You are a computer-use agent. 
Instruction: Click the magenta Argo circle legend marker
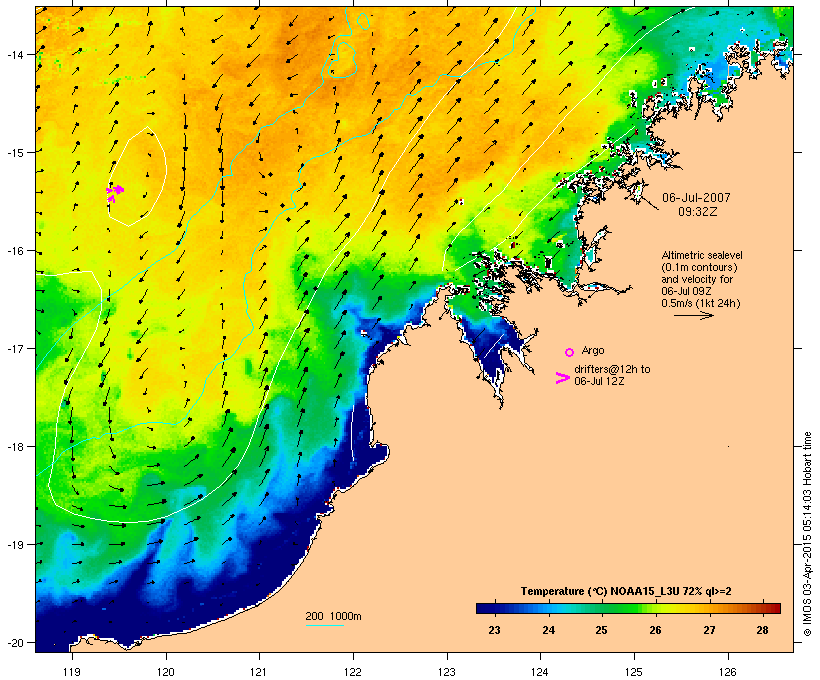pyautogui.click(x=570, y=352)
